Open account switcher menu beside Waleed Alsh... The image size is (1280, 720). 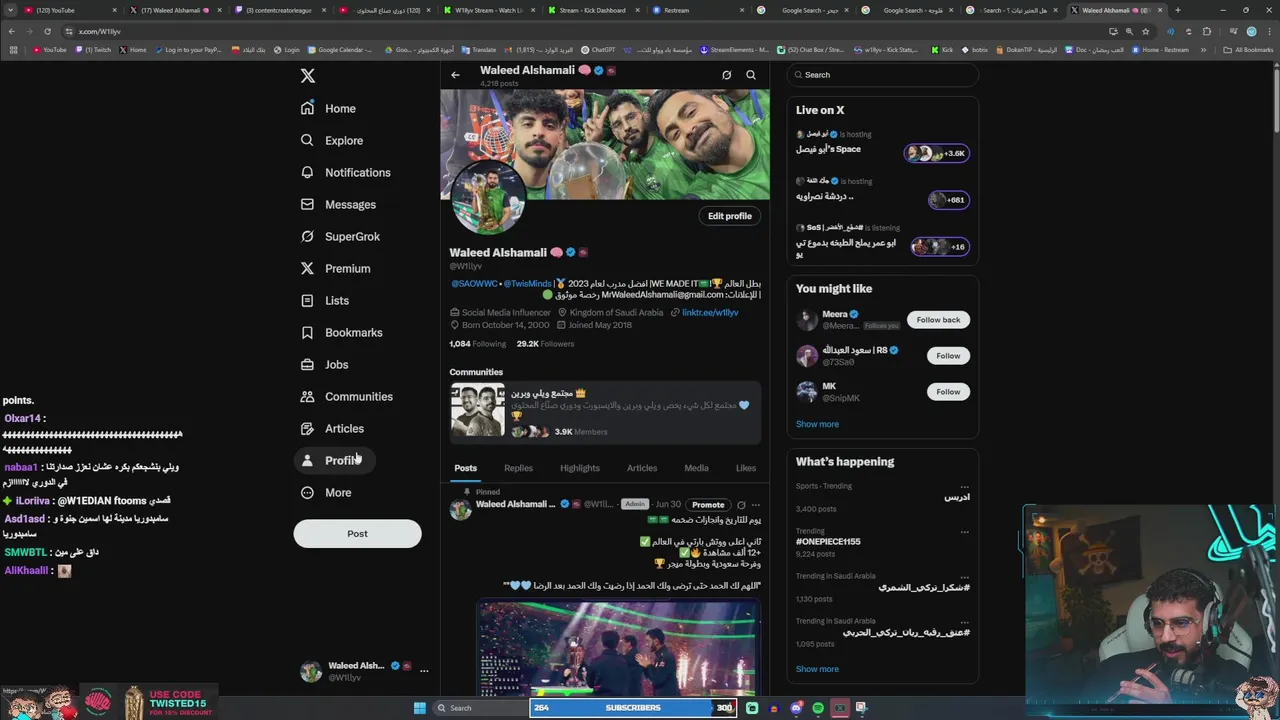click(x=424, y=671)
